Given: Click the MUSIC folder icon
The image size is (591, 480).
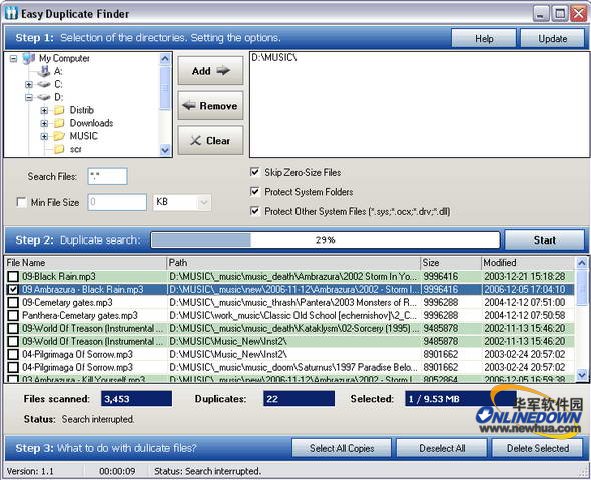Looking at the screenshot, I should 59,136.
